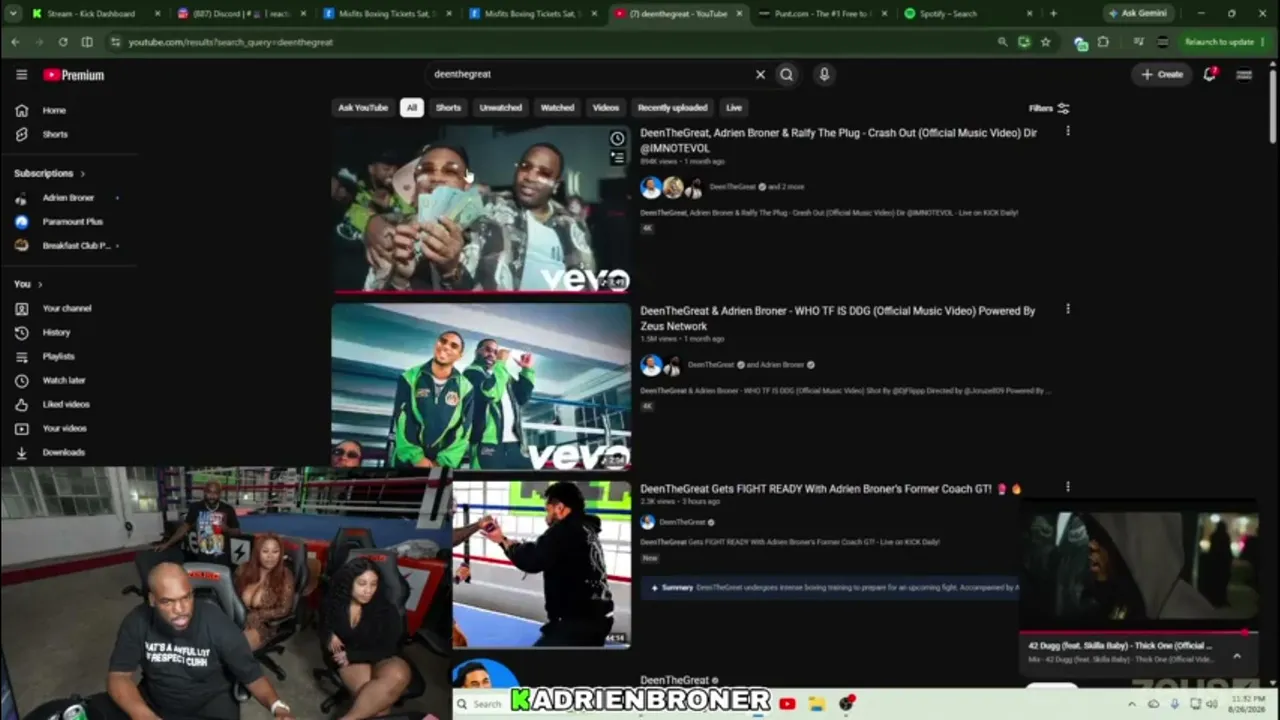Open the browser extensions puzzle icon
The image size is (1280, 720).
tap(1103, 42)
